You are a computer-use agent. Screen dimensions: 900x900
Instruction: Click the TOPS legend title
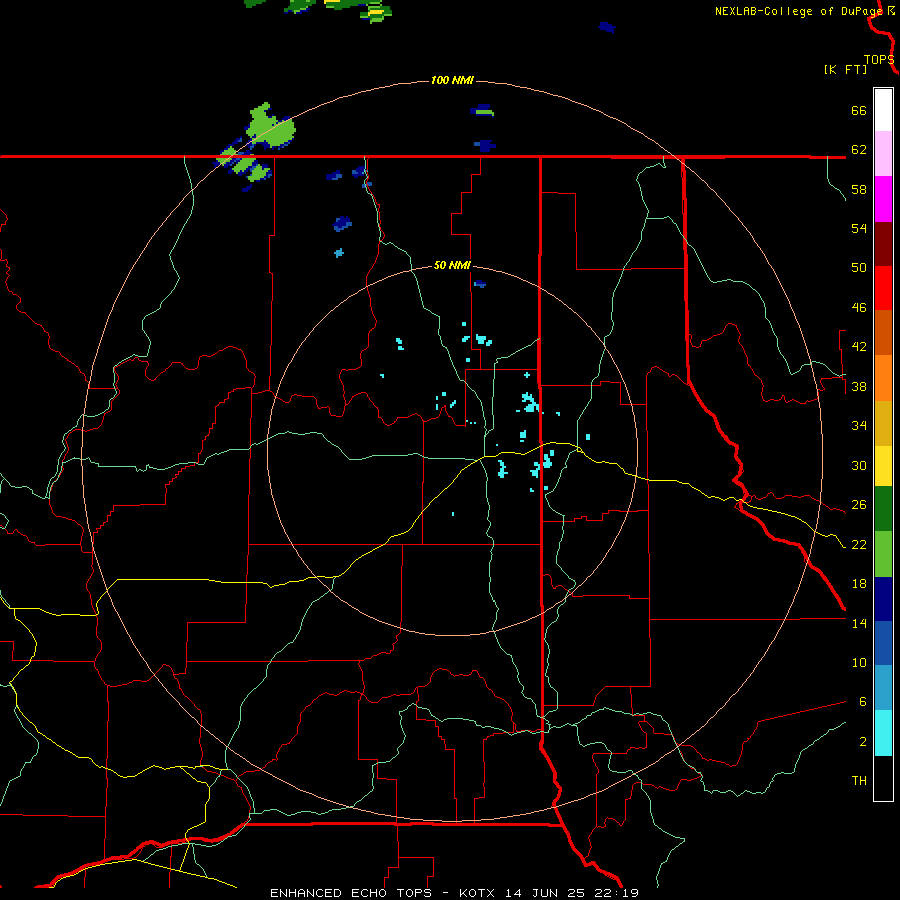(x=879, y=60)
